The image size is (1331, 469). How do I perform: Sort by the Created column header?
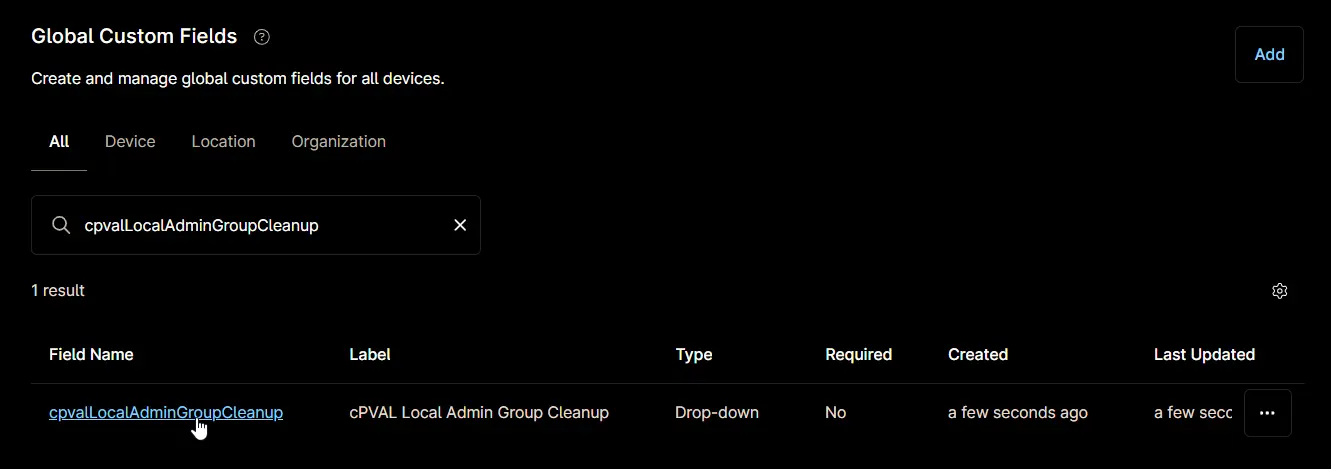click(x=978, y=354)
